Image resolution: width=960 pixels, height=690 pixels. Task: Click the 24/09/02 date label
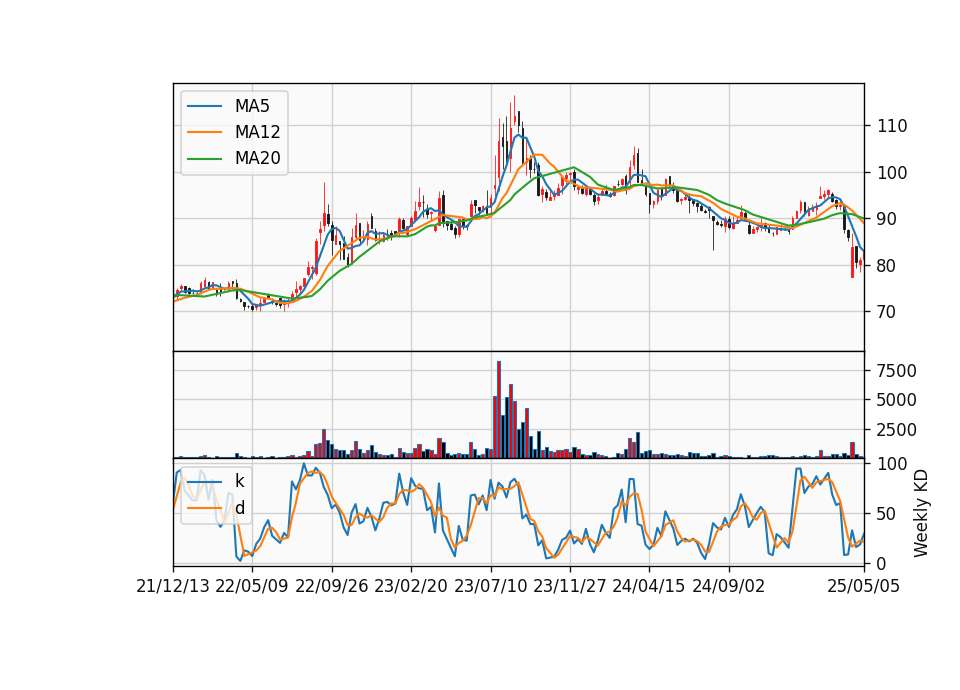[x=729, y=586]
